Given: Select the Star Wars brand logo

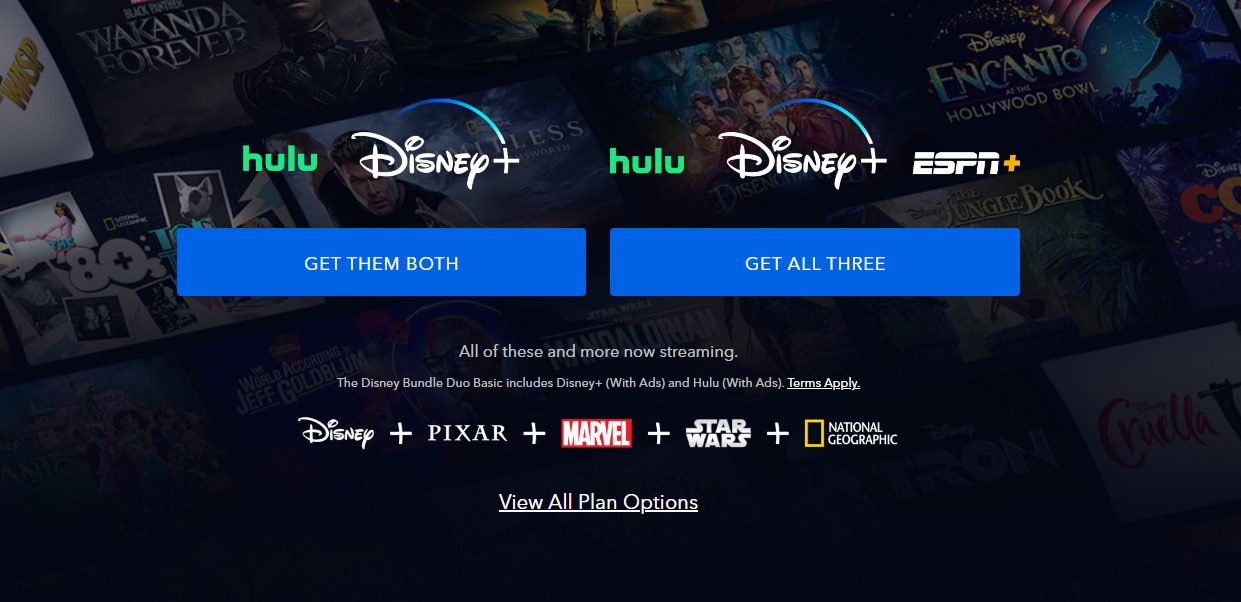Looking at the screenshot, I should tap(718, 433).
